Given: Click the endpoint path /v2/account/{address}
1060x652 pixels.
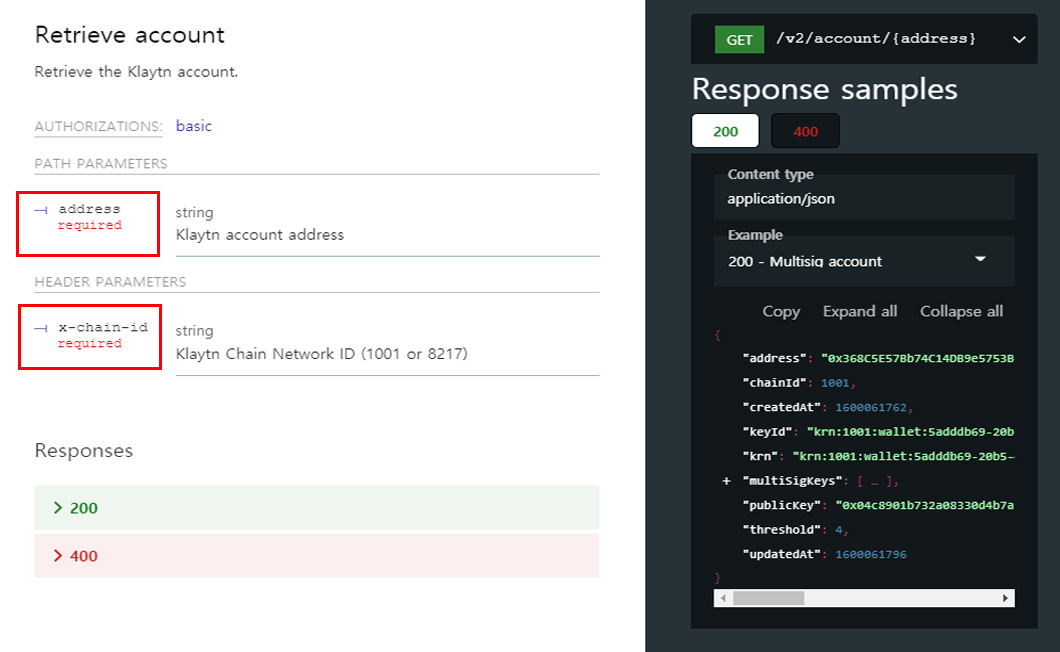Looking at the screenshot, I should [875, 39].
